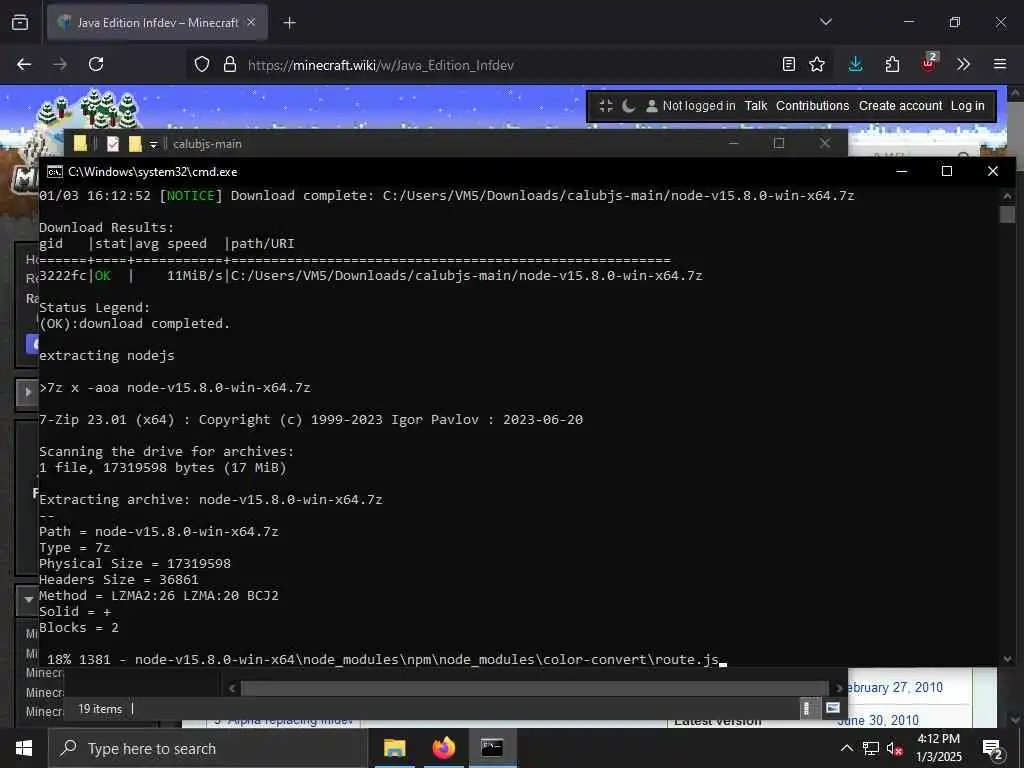The image size is (1024, 768).
Task: Open cmd.exe system menu icon
Action: tap(55, 172)
